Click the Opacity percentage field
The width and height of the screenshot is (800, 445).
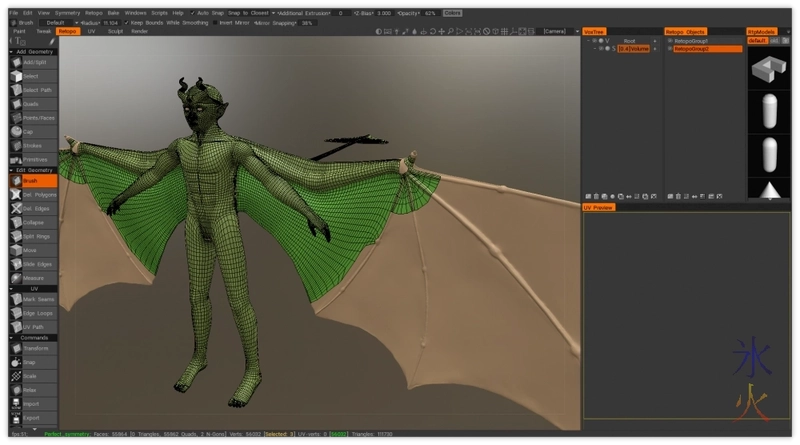pyautogui.click(x=430, y=13)
